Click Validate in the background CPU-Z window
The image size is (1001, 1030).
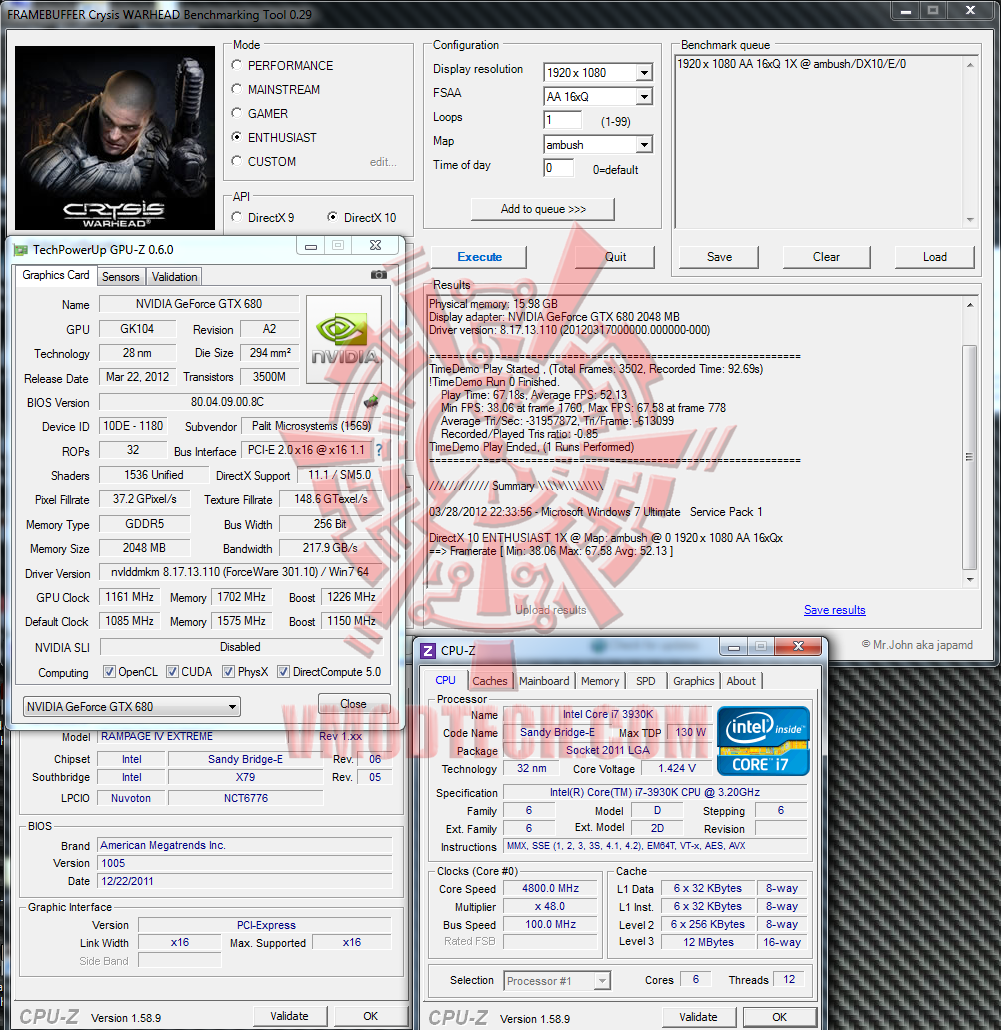[x=289, y=1016]
